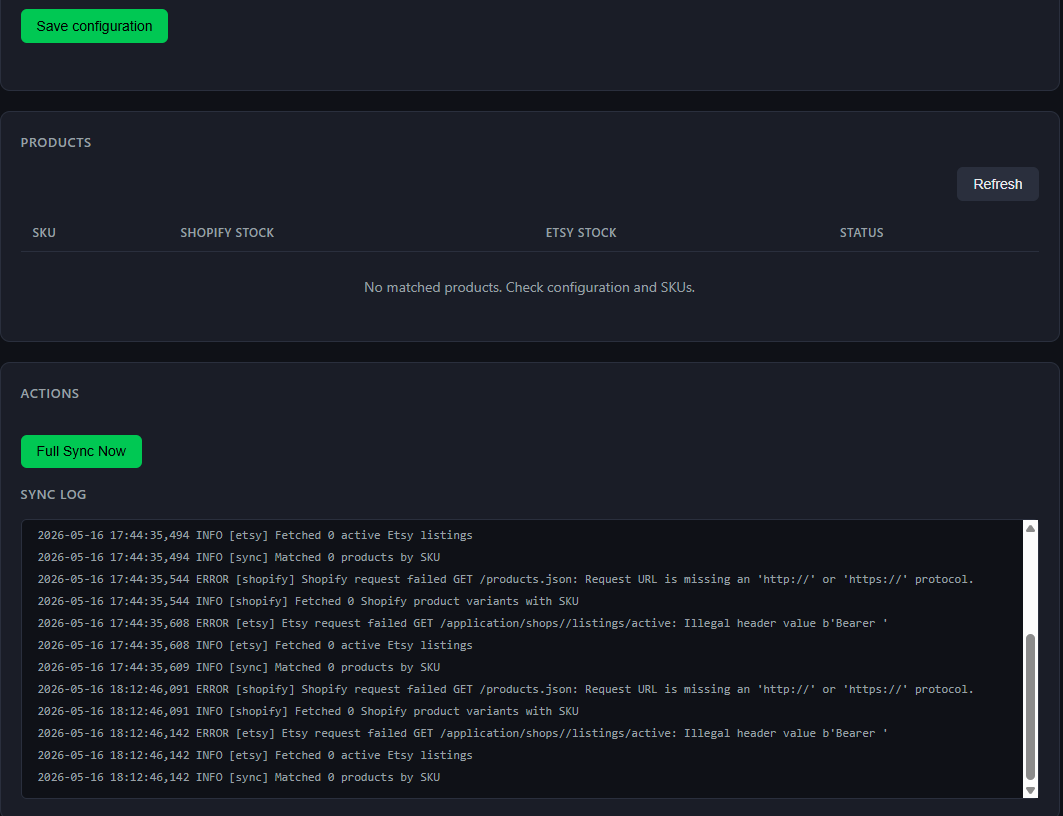
Task: Click the 18:12:46,091 'Fetched 0 Shopify product variants' line
Action: [308, 712]
